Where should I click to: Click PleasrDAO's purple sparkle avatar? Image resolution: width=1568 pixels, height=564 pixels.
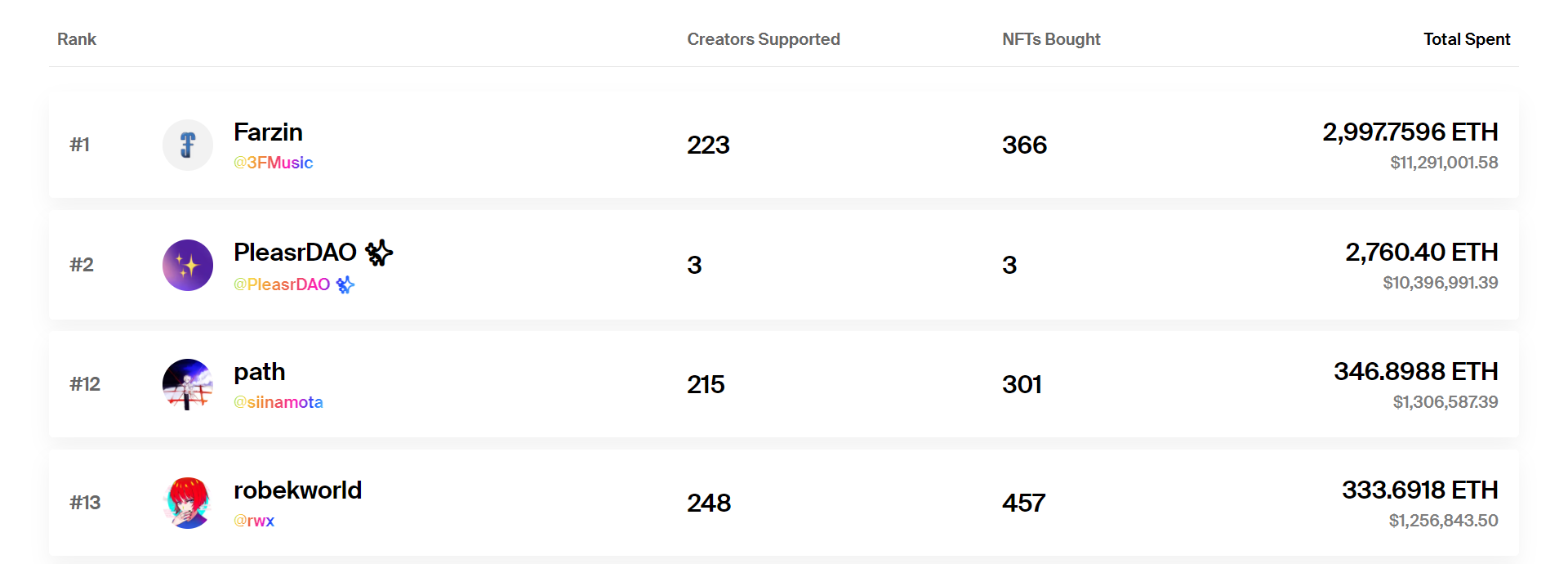[x=188, y=266]
